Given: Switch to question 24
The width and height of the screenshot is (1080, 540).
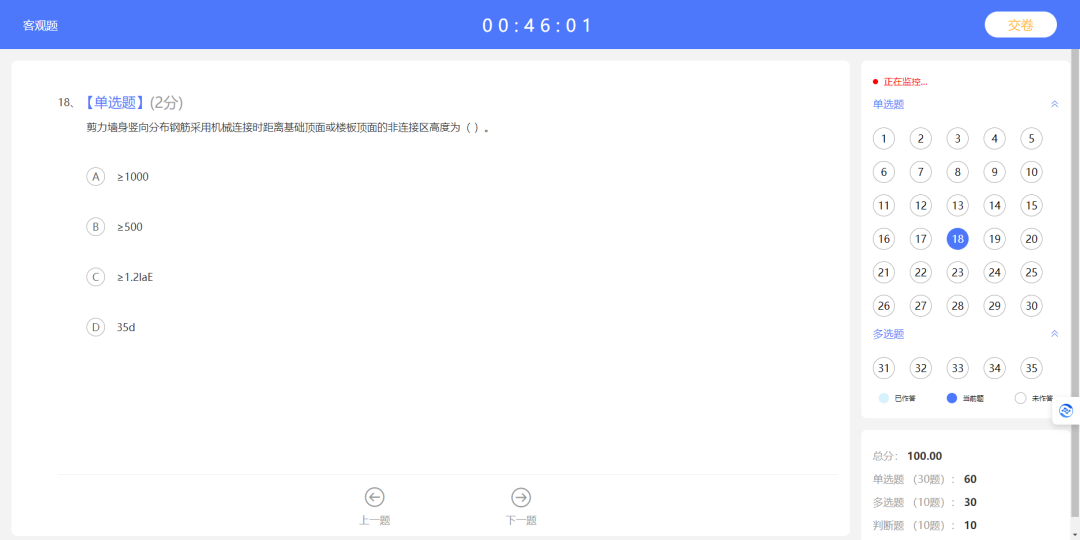Looking at the screenshot, I should (x=994, y=272).
